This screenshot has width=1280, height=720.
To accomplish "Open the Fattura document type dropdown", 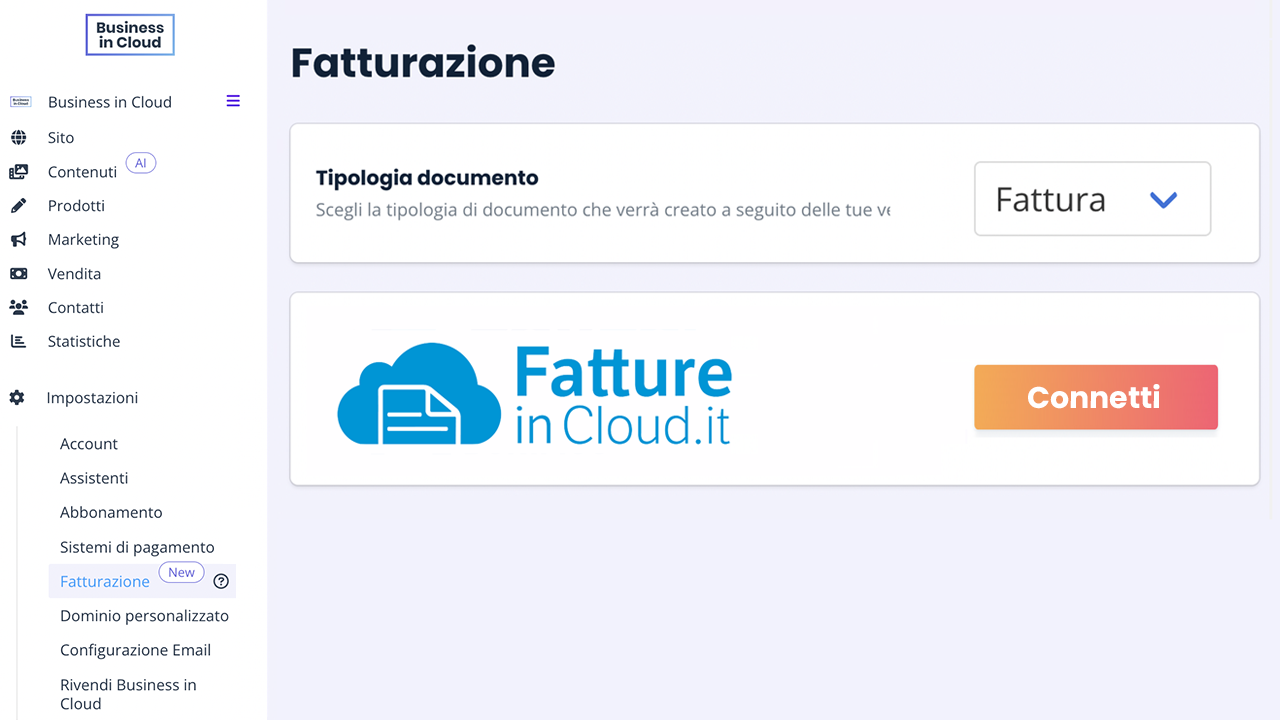I will [x=1092, y=199].
